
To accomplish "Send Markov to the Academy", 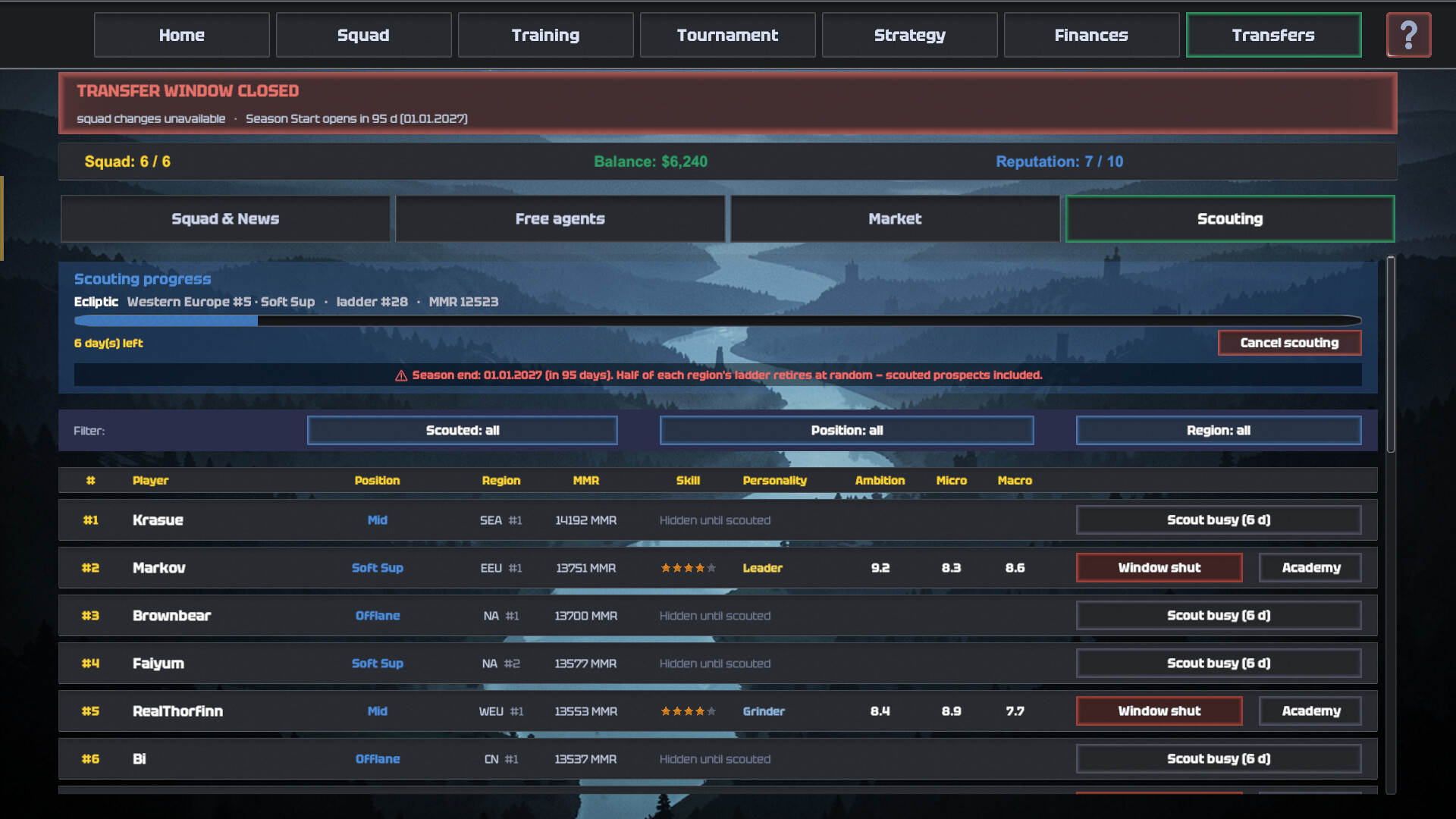I will click(x=1311, y=568).
